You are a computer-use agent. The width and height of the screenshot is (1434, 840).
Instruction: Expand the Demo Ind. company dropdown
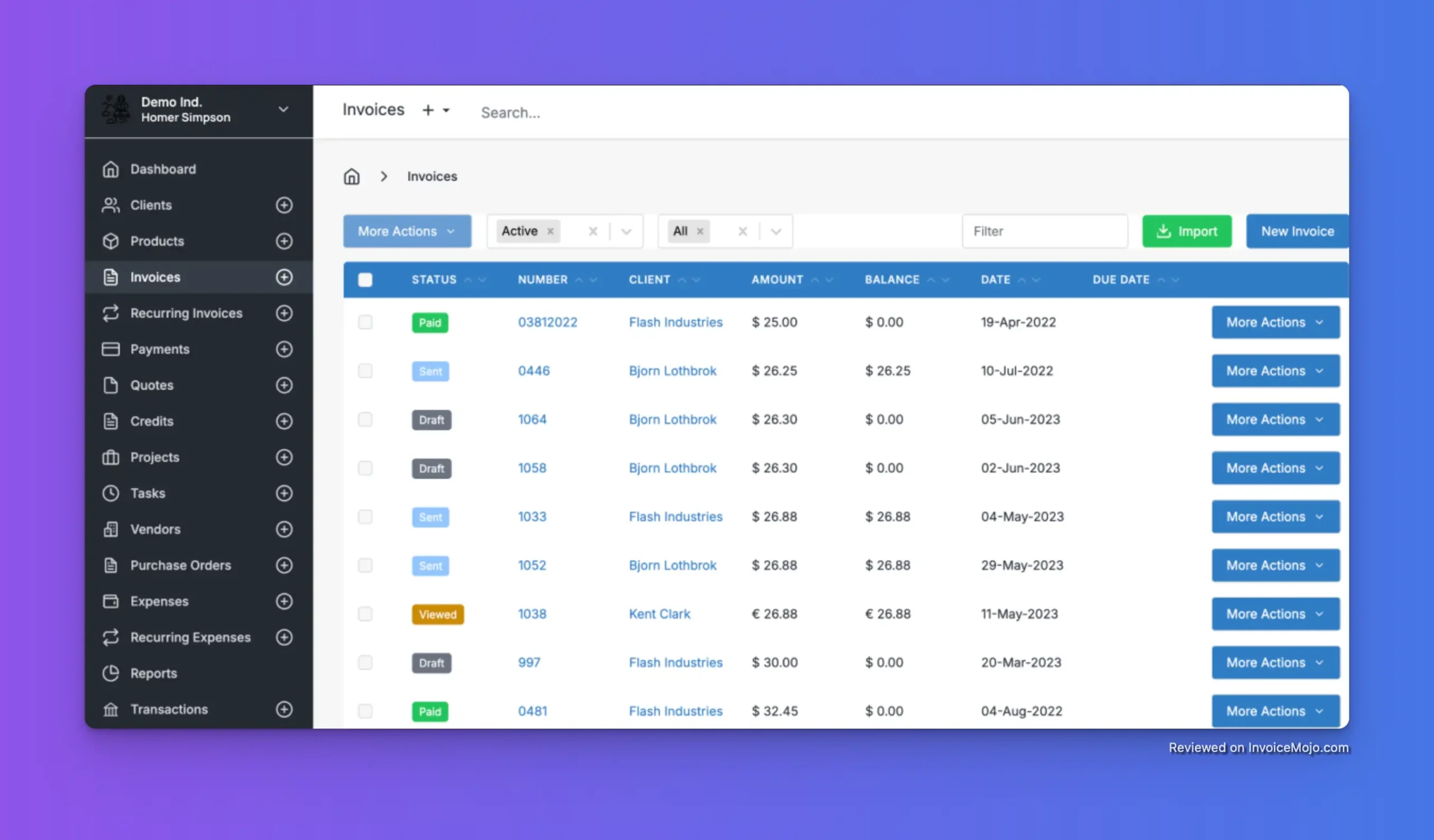[283, 109]
